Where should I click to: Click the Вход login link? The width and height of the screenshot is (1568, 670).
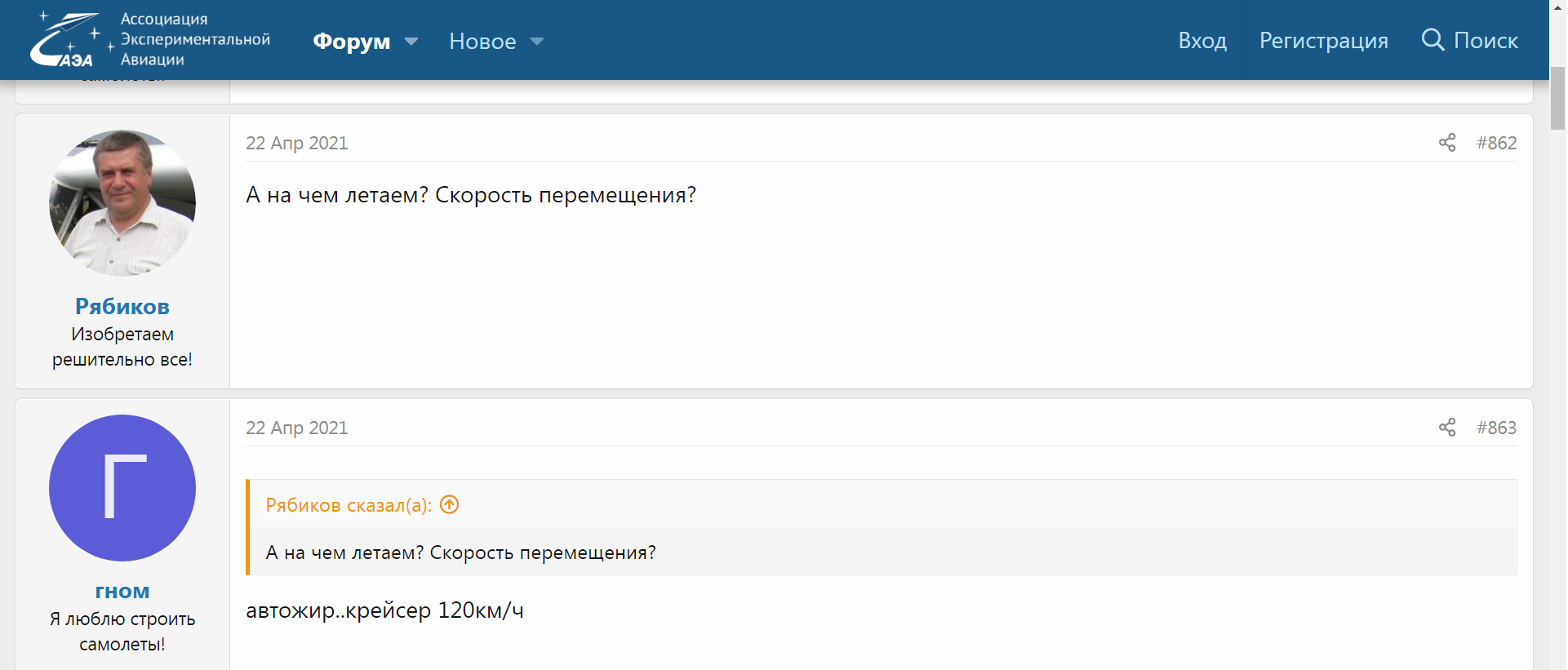[x=1202, y=40]
